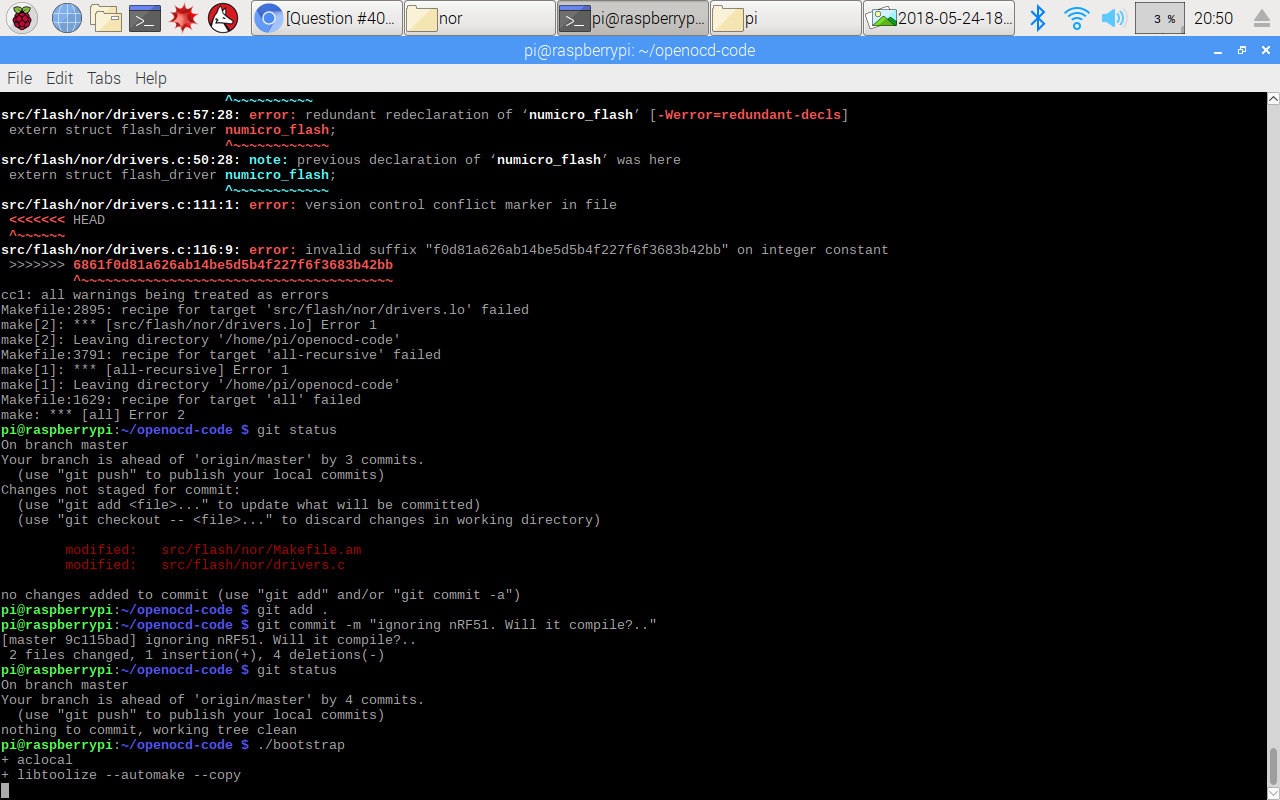Click the 20:50 clock
1280x800 pixels.
(1213, 18)
